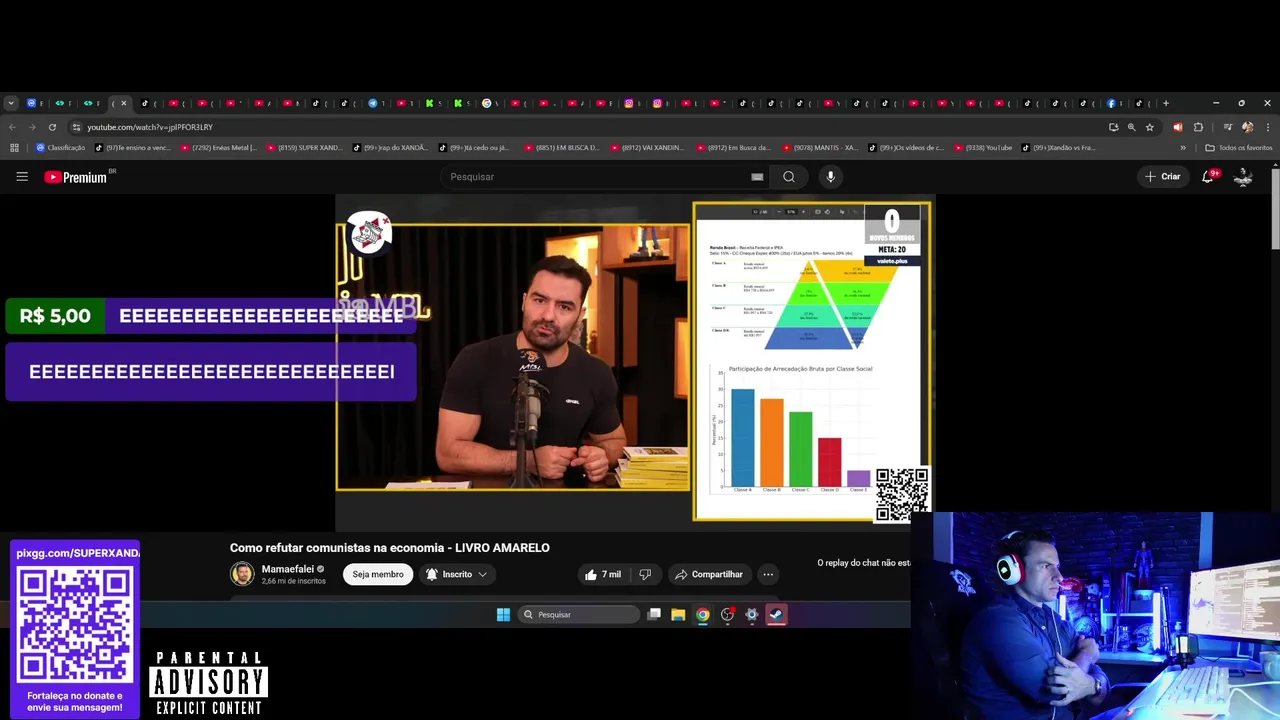
Task: Like the video with thumbs up
Action: [603, 574]
